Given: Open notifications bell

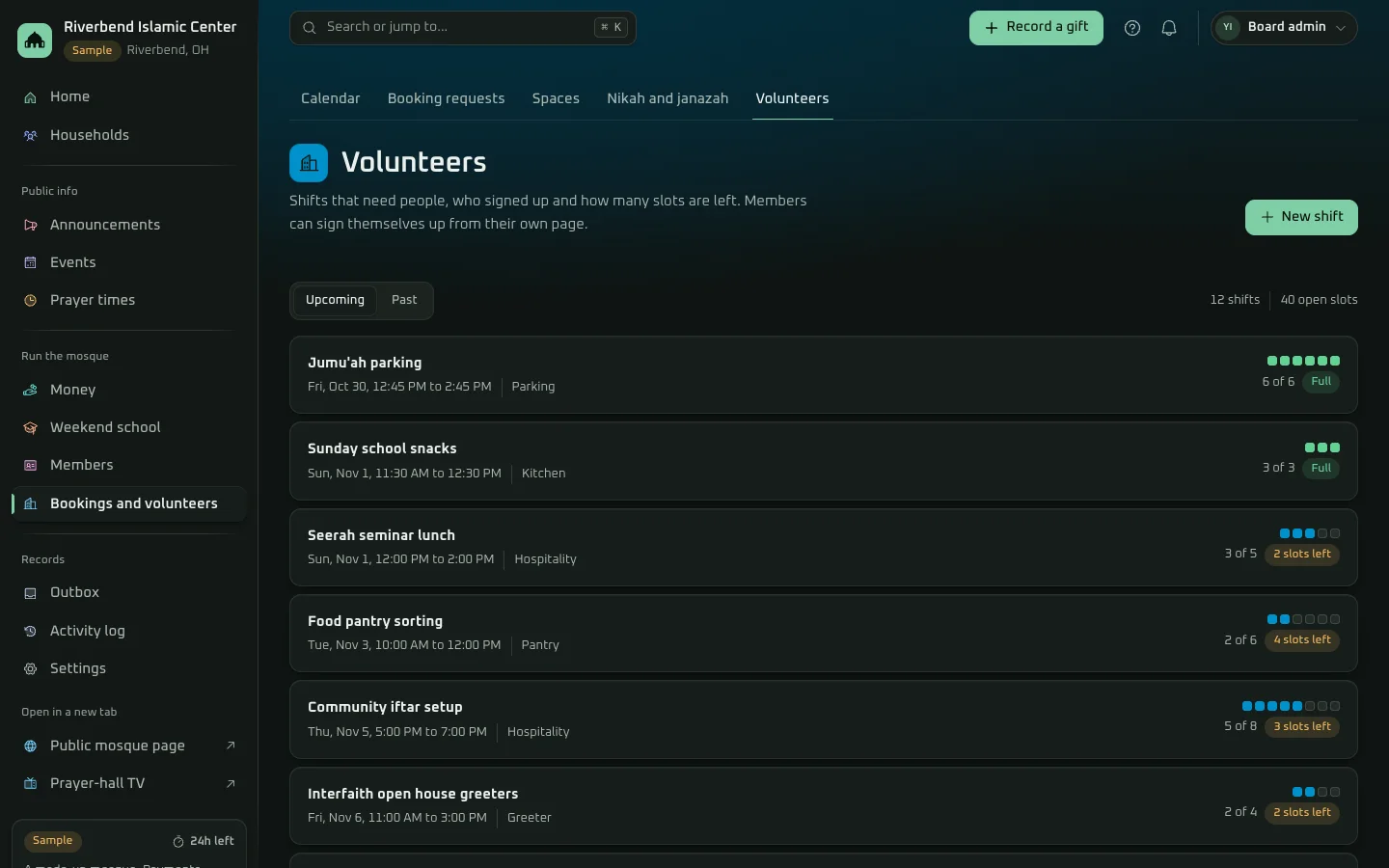Looking at the screenshot, I should (x=1169, y=28).
